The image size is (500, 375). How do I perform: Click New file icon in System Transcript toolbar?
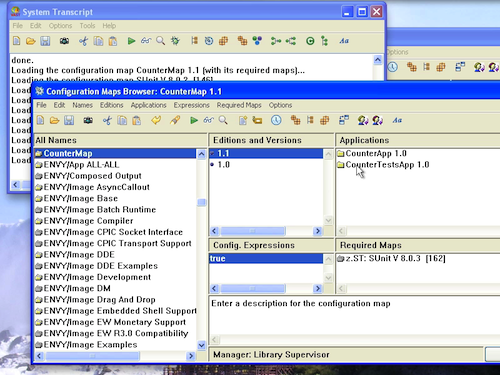coord(16,41)
